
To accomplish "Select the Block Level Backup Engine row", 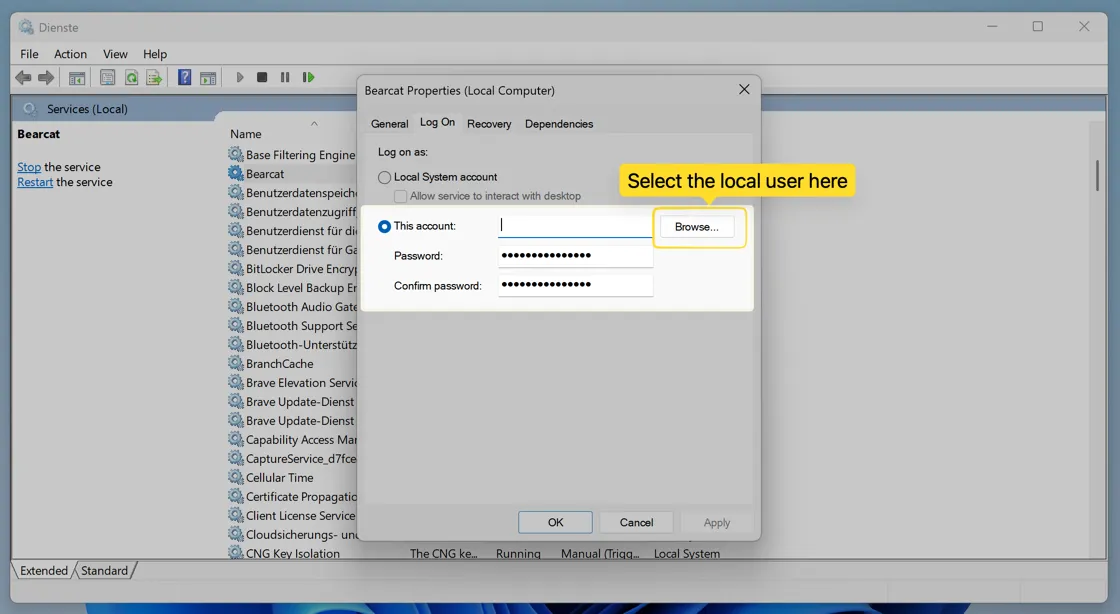I will 292,288.
